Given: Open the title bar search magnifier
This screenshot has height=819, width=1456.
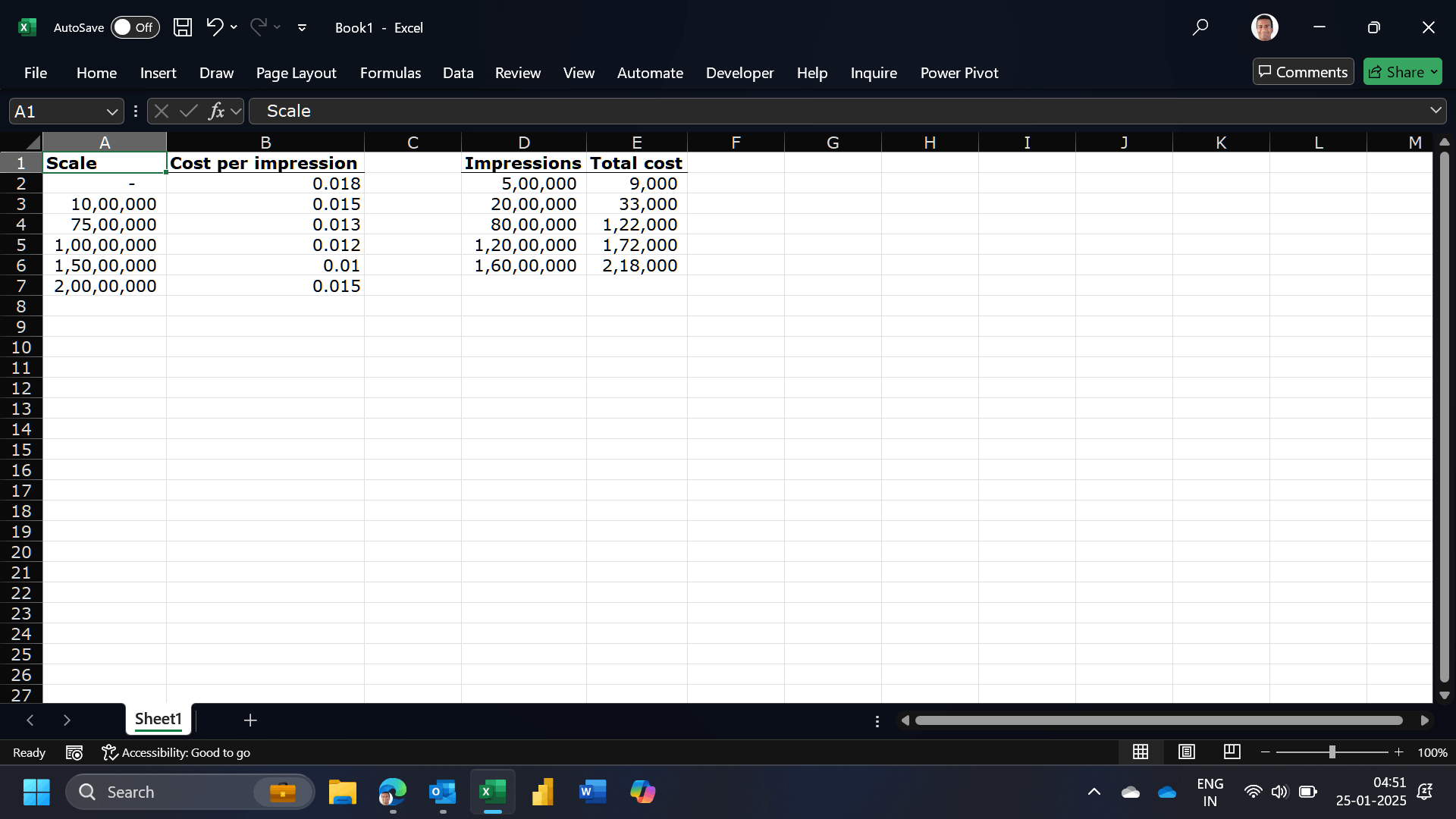Looking at the screenshot, I should [x=1200, y=27].
